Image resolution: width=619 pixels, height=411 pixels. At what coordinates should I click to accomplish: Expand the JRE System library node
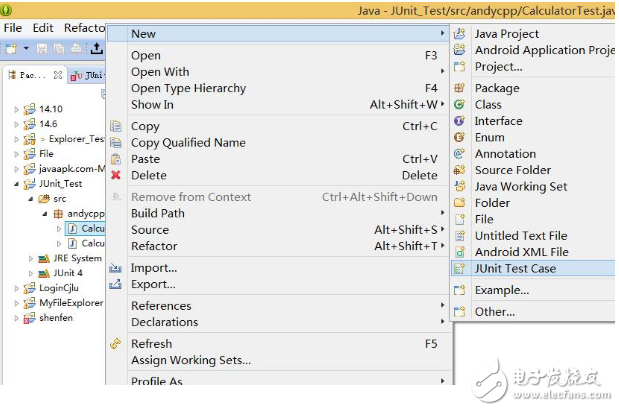(x=30, y=258)
